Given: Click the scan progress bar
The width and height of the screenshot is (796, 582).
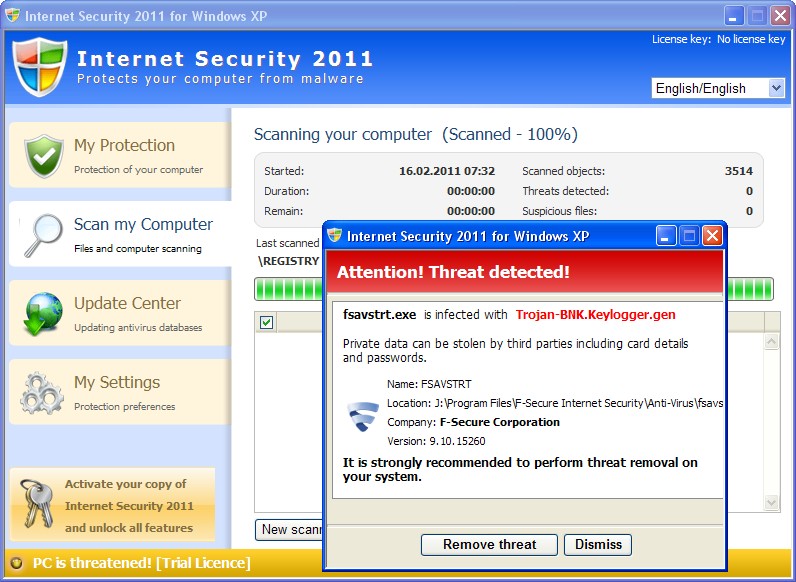Looking at the screenshot, I should (x=513, y=289).
